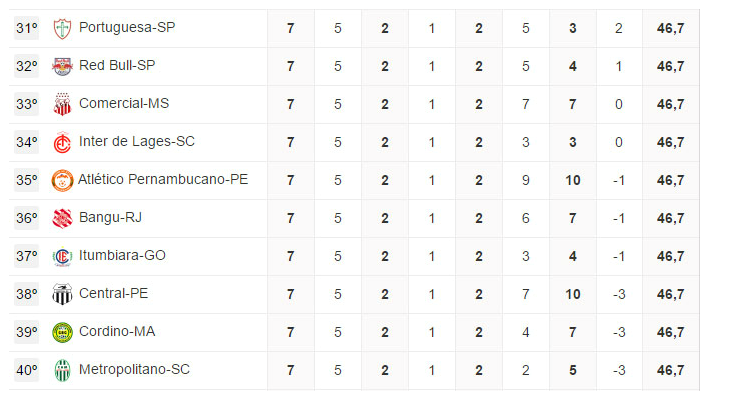Click the Cordino-MA team name
This screenshot has height=400, width=730.
point(117,332)
